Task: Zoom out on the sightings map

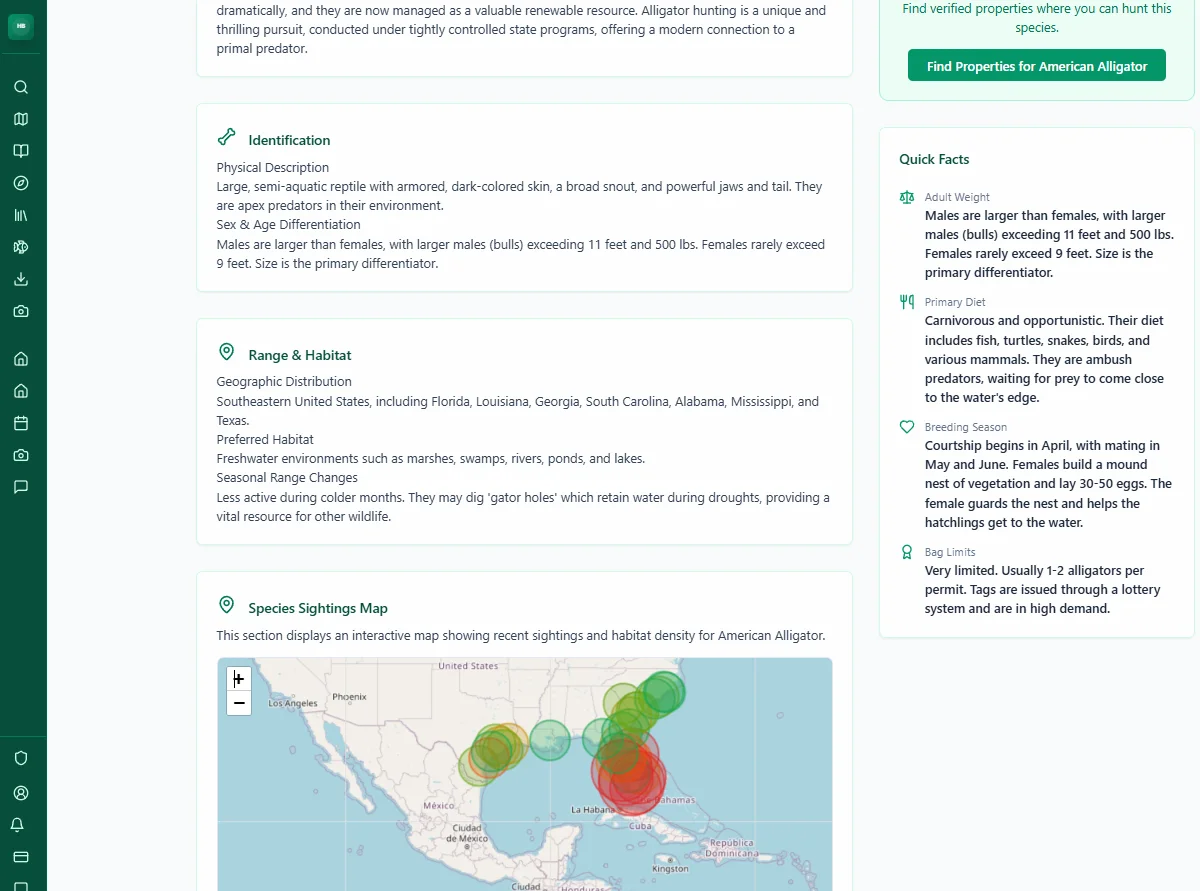Action: [239, 703]
